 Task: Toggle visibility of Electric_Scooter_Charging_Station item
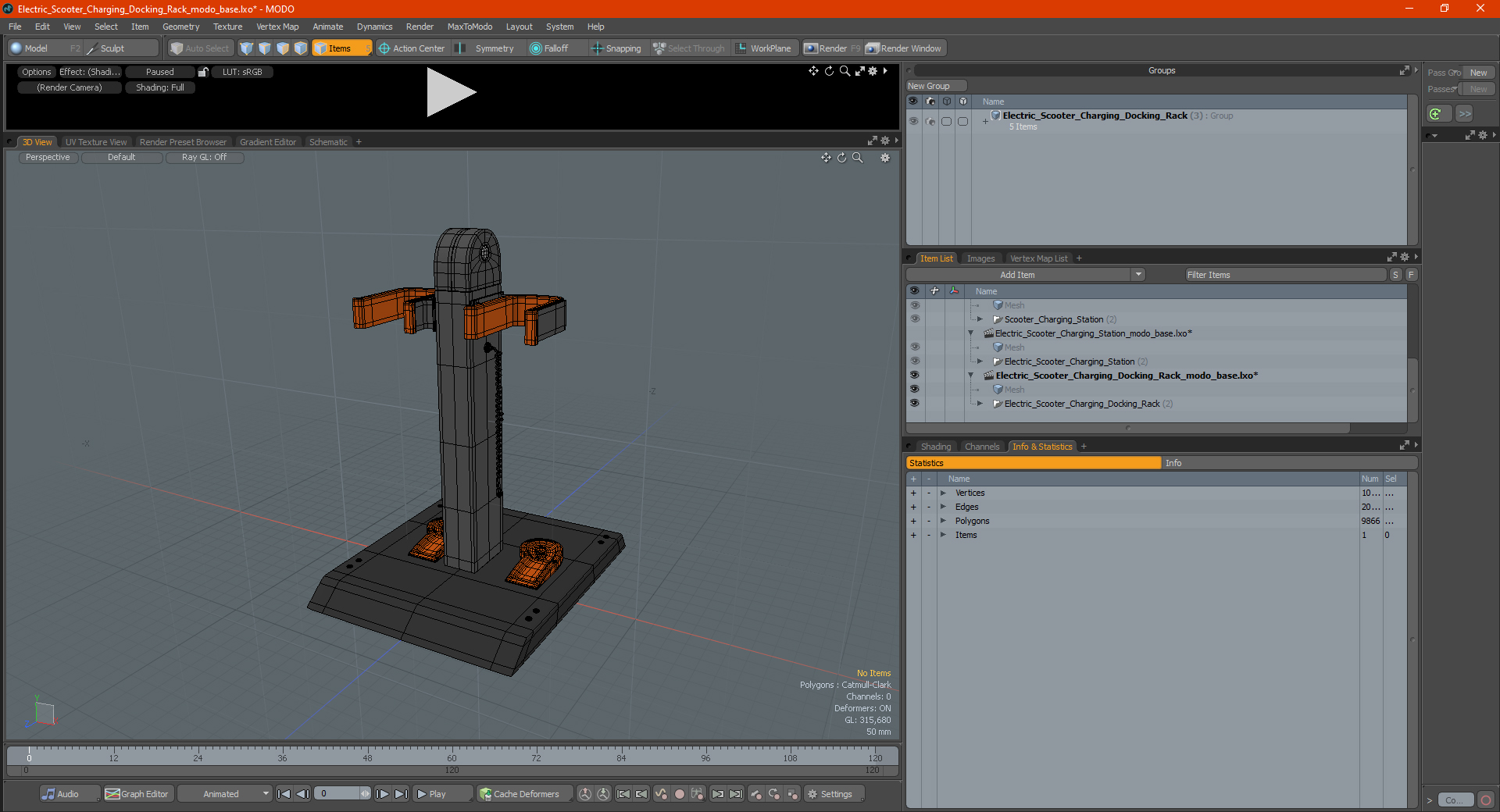[914, 361]
